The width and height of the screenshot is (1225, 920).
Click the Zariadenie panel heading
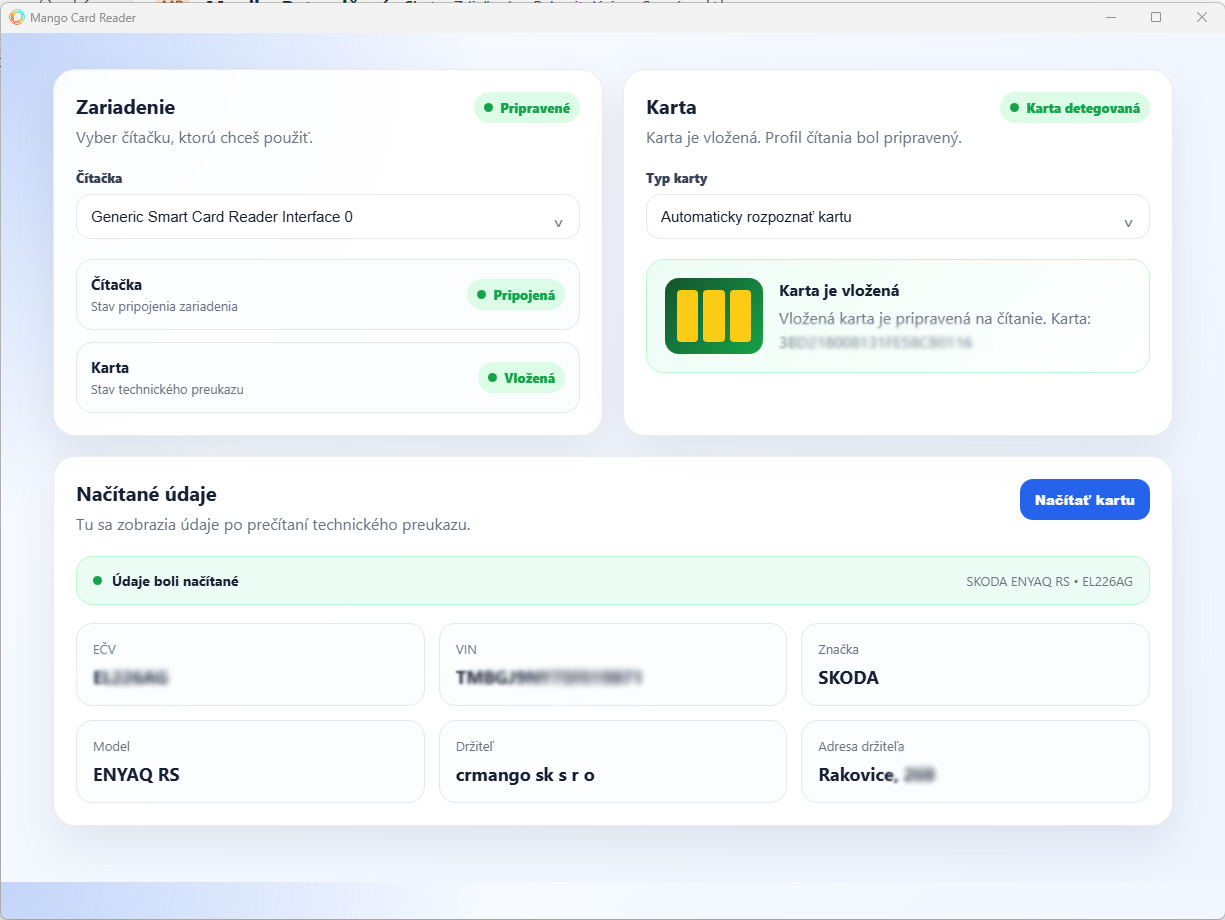[126, 107]
